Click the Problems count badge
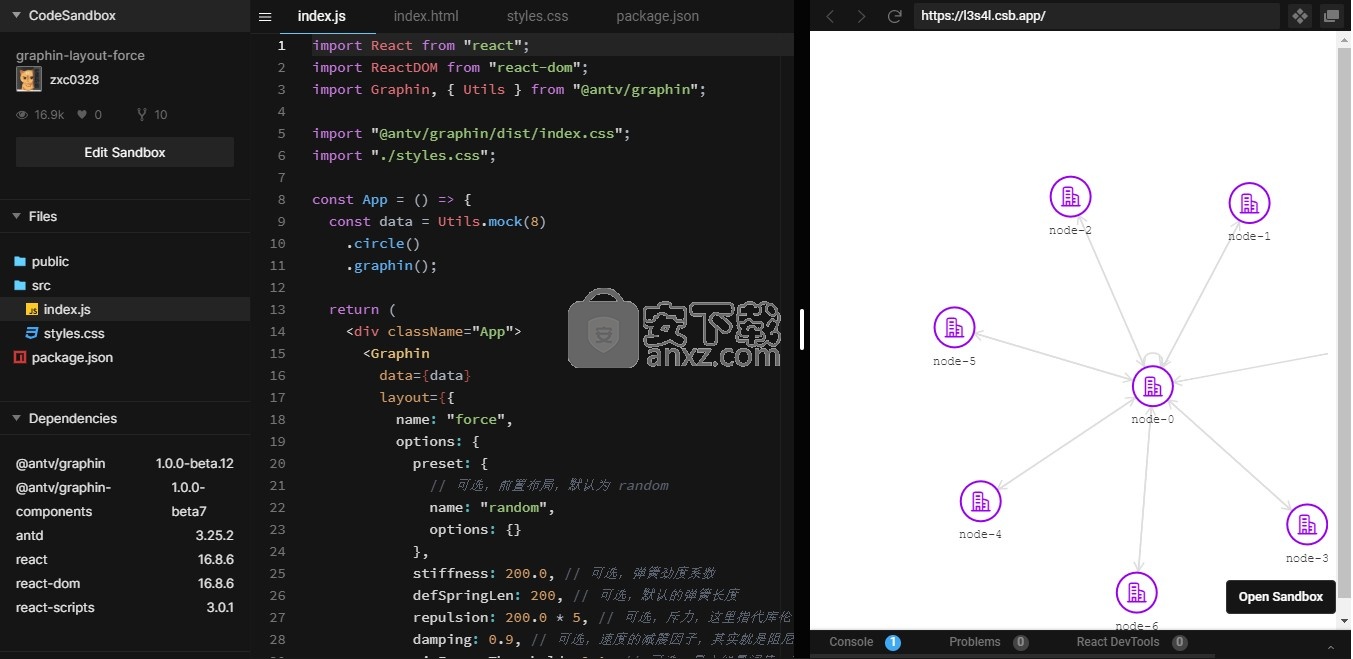This screenshot has width=1353, height=659. pos(1020,642)
